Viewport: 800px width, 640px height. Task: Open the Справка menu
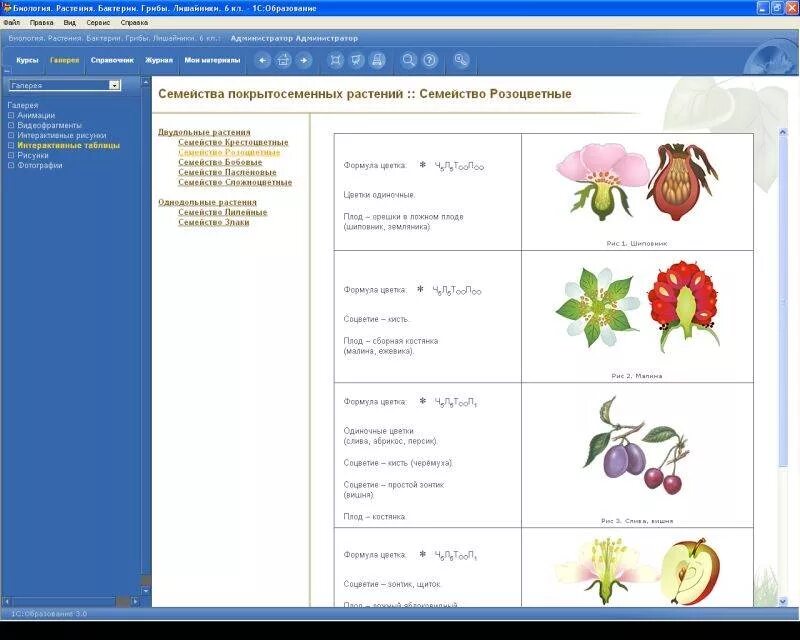pos(134,22)
